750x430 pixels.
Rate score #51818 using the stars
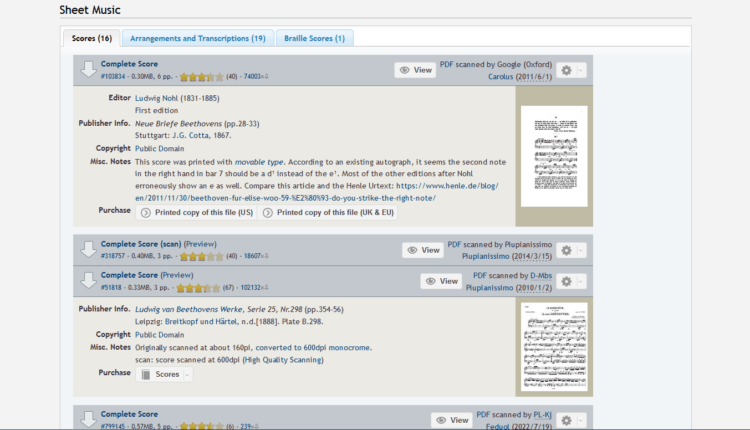[198, 288]
